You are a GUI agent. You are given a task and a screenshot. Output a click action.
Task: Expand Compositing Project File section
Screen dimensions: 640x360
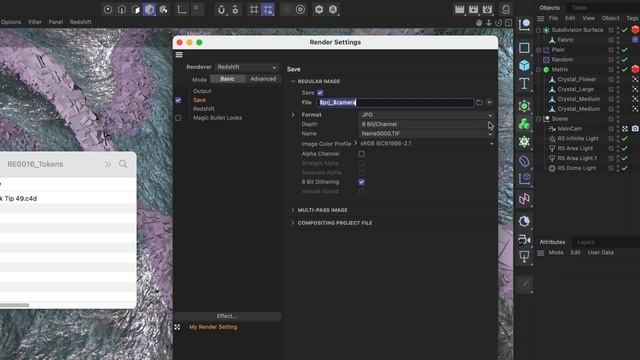click(293, 223)
